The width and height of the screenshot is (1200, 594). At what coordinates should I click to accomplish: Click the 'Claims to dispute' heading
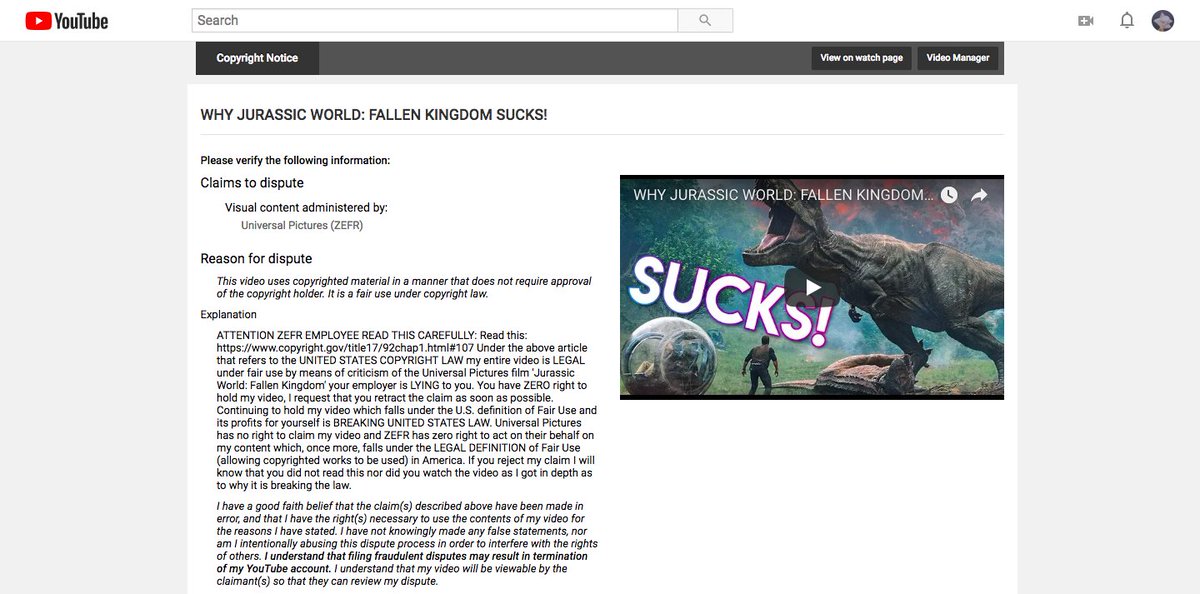tap(252, 183)
